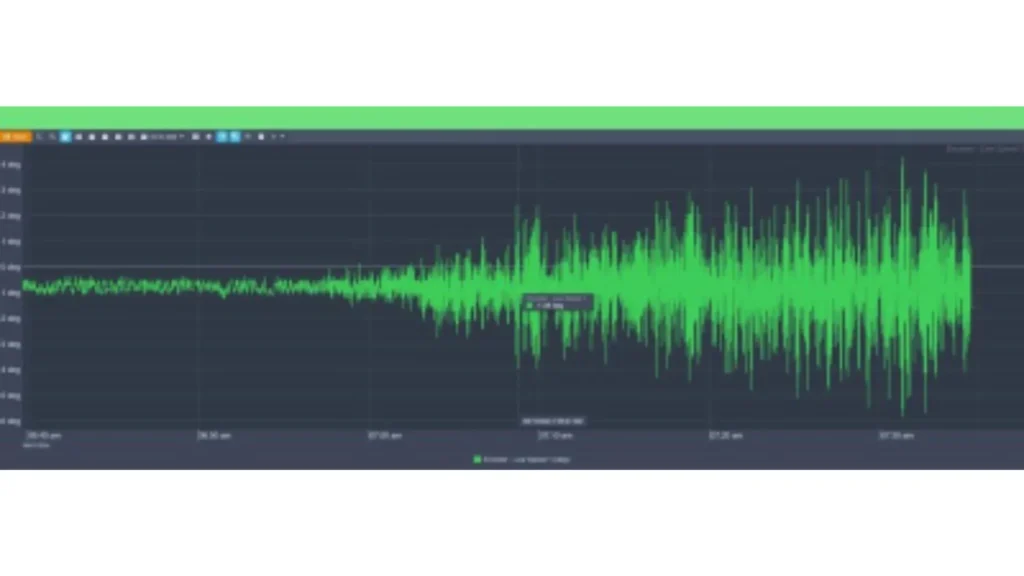Click the grid display icon in the toolbar

pyautogui.click(x=119, y=136)
